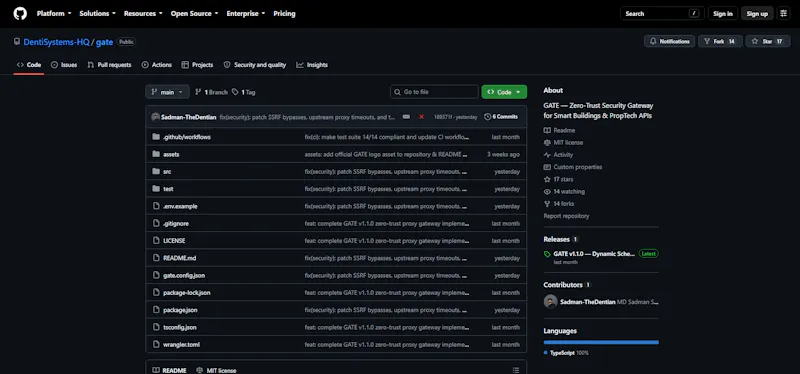This screenshot has width=800, height=374.
Task: Open the Enterprise dropdown menu
Action: (x=246, y=14)
